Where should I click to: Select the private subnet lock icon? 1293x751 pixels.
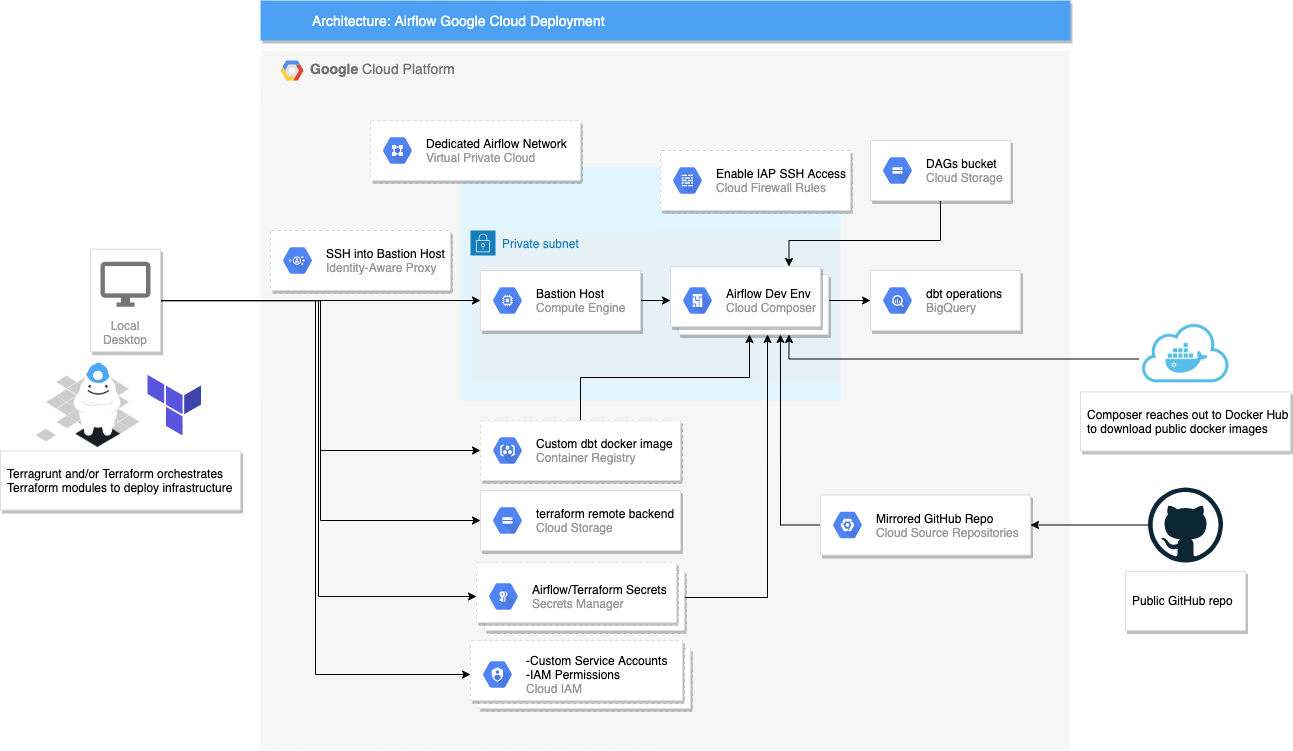[483, 243]
